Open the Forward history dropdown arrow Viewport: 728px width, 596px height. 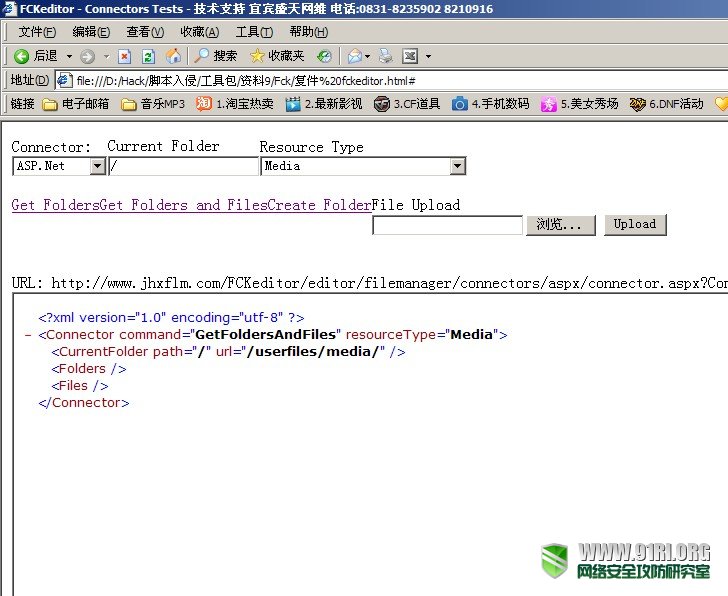tap(106, 57)
